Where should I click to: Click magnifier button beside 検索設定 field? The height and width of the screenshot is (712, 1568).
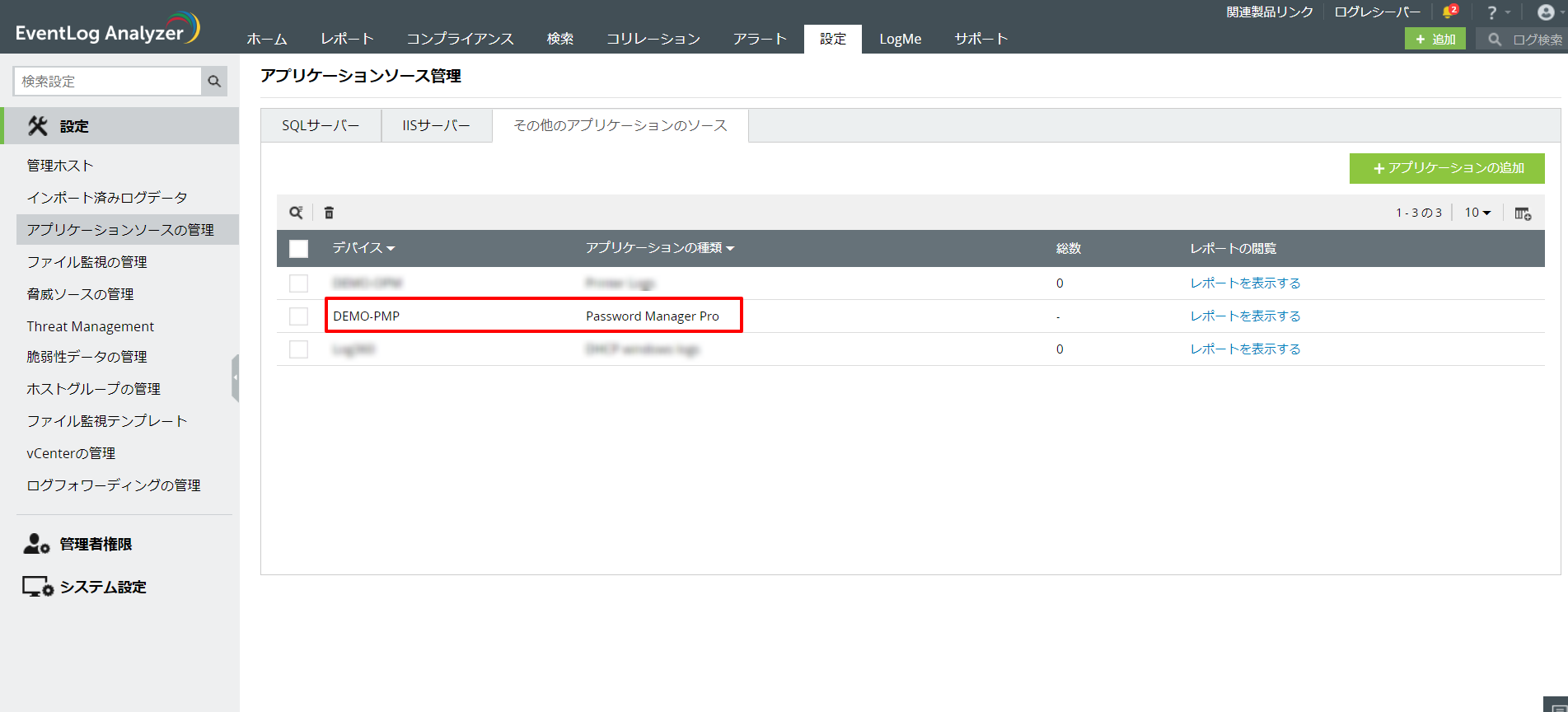click(x=214, y=82)
